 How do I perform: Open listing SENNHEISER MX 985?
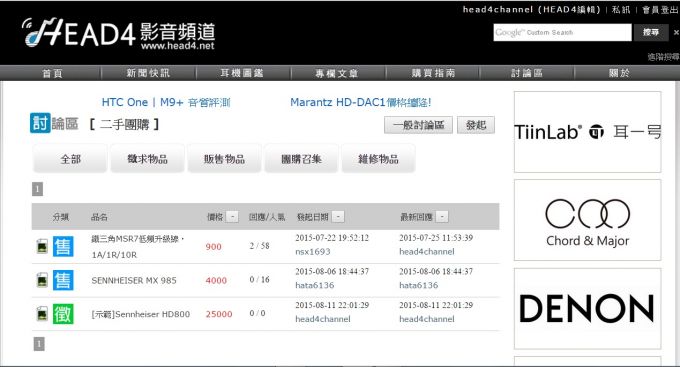point(134,280)
